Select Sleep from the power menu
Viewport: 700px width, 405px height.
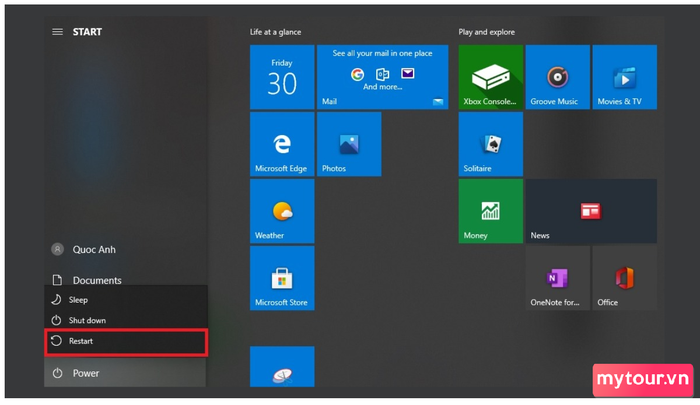pyautogui.click(x=126, y=300)
